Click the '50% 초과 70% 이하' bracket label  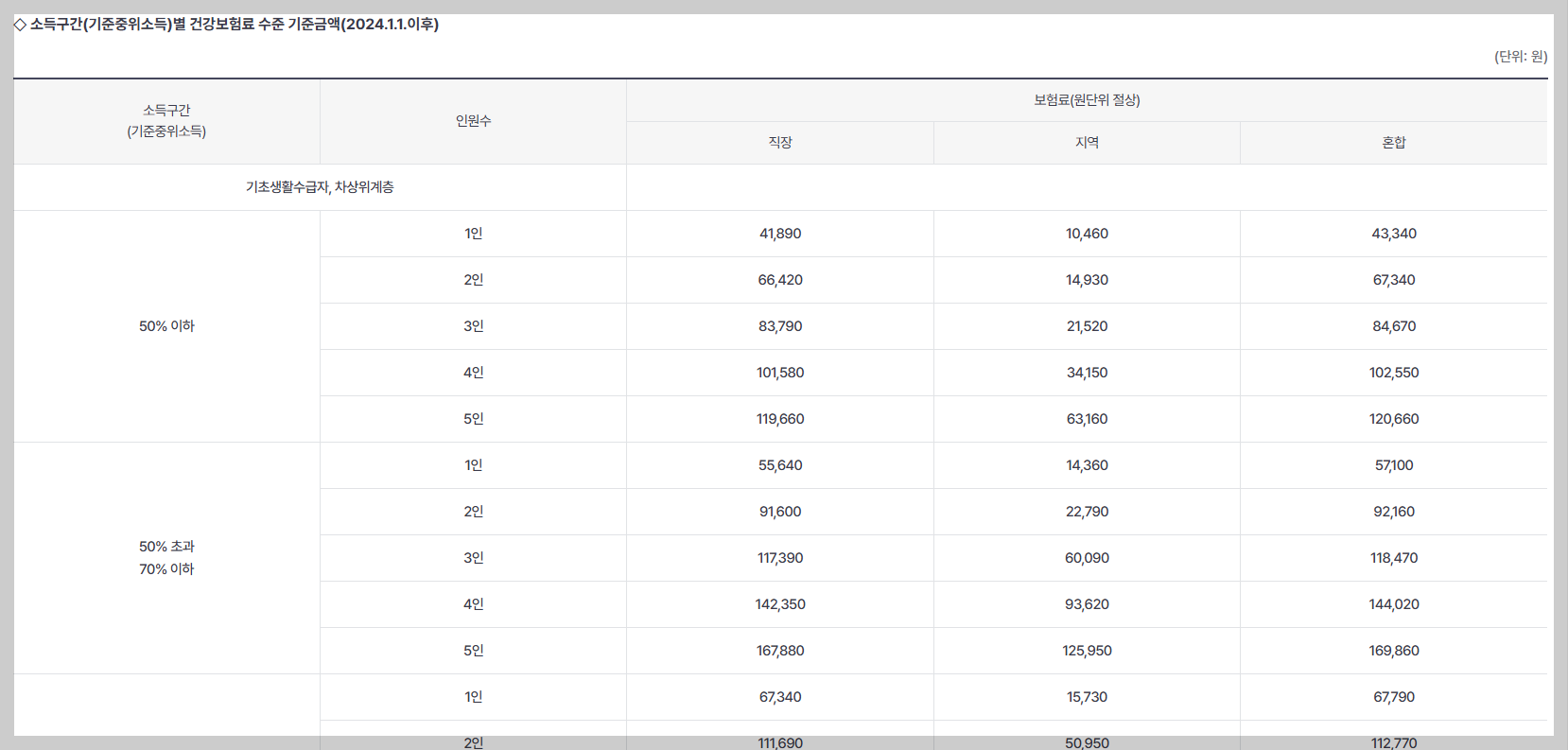coord(166,558)
